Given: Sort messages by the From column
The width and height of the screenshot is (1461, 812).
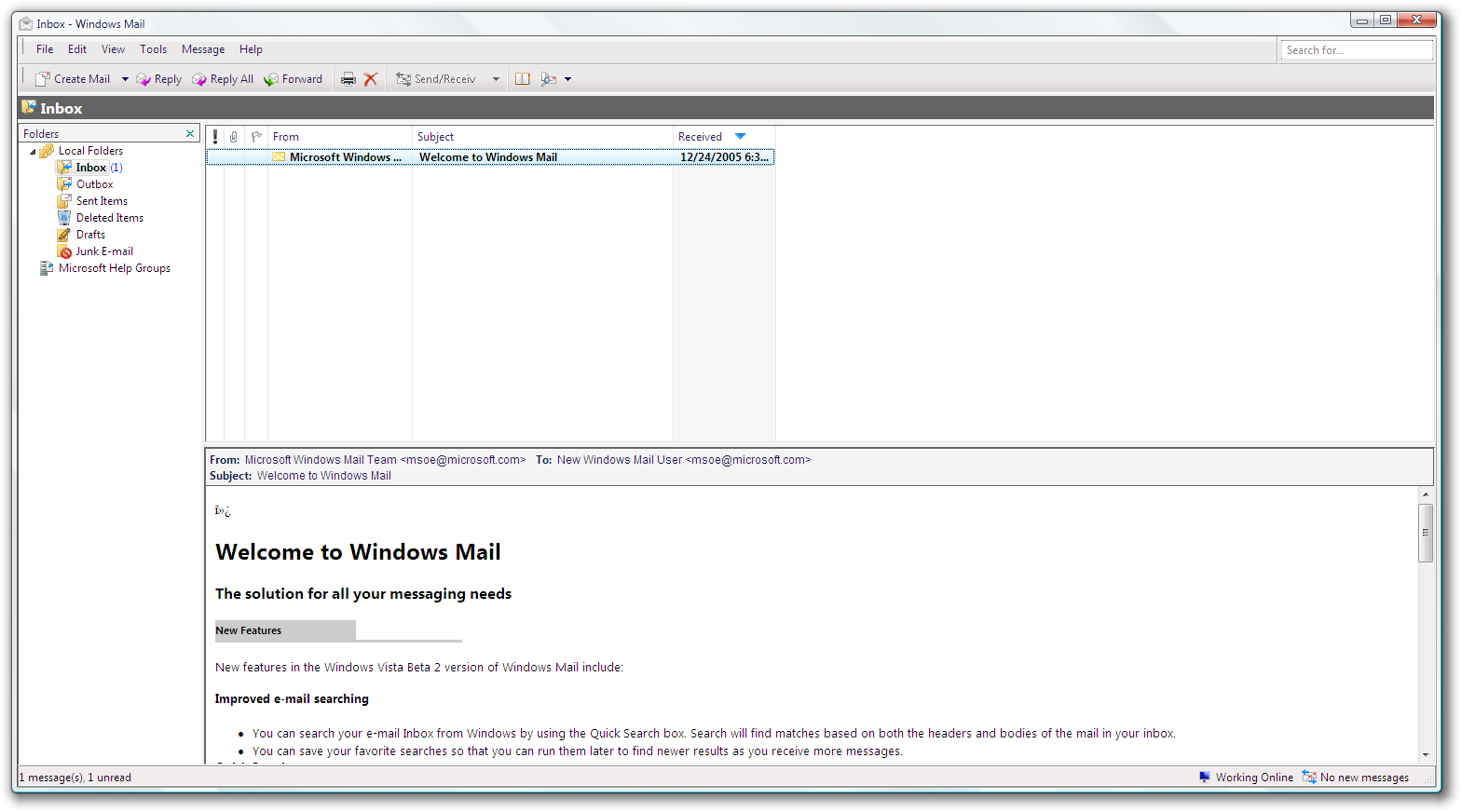Looking at the screenshot, I should pos(340,137).
